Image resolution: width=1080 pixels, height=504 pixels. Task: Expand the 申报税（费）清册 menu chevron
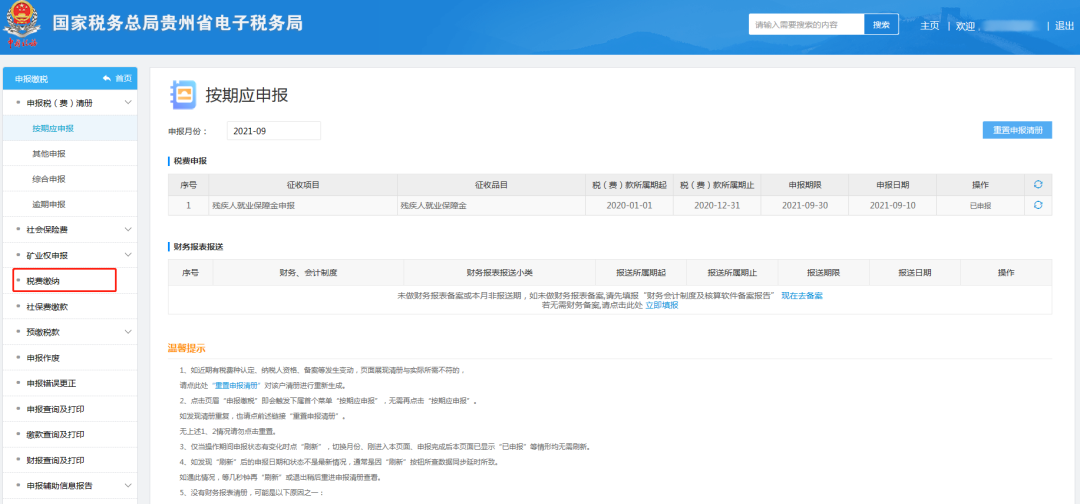point(128,103)
